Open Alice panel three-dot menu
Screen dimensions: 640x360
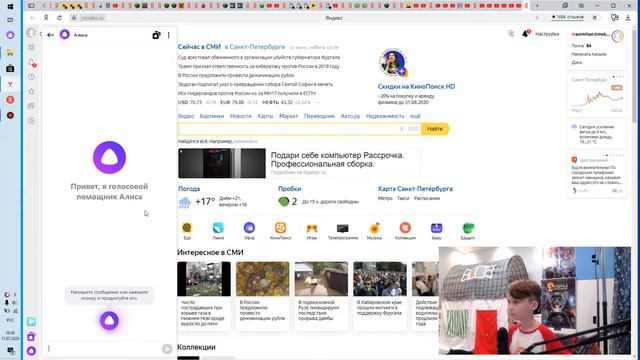click(x=169, y=35)
